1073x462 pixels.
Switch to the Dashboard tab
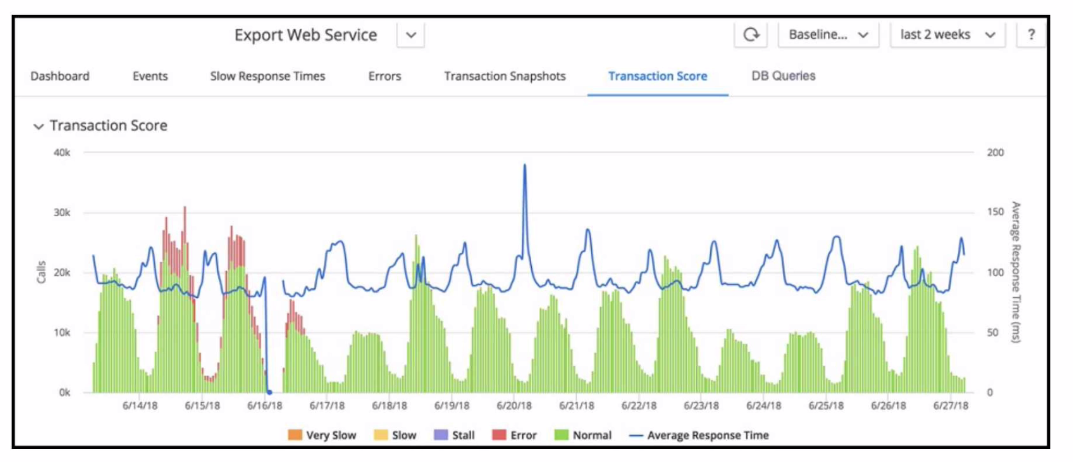(x=60, y=76)
